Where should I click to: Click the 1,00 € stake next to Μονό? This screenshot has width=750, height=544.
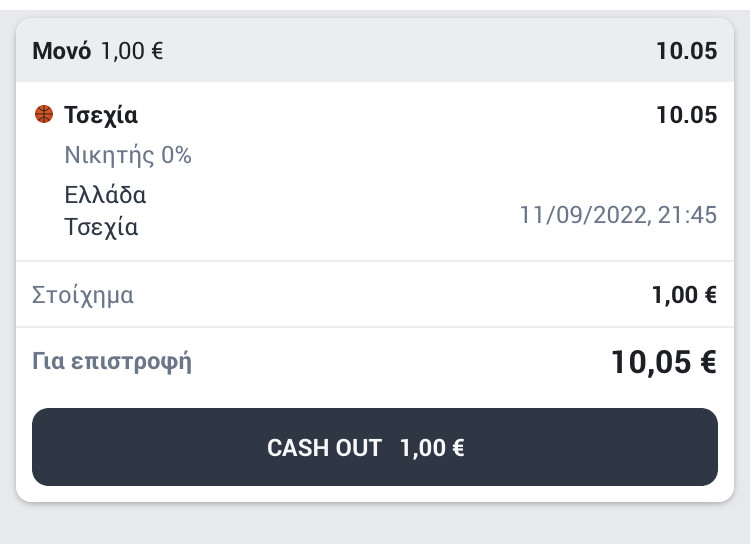(132, 51)
